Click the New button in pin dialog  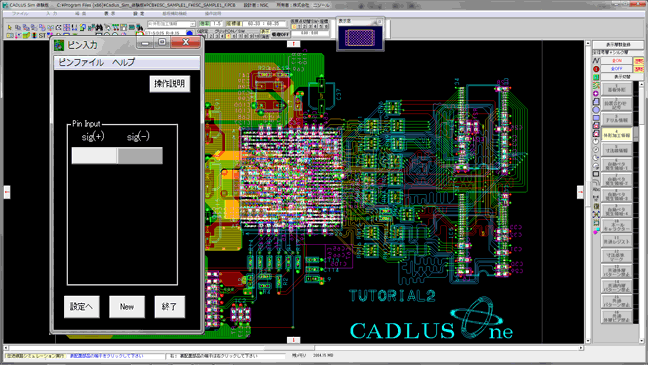pos(127,307)
